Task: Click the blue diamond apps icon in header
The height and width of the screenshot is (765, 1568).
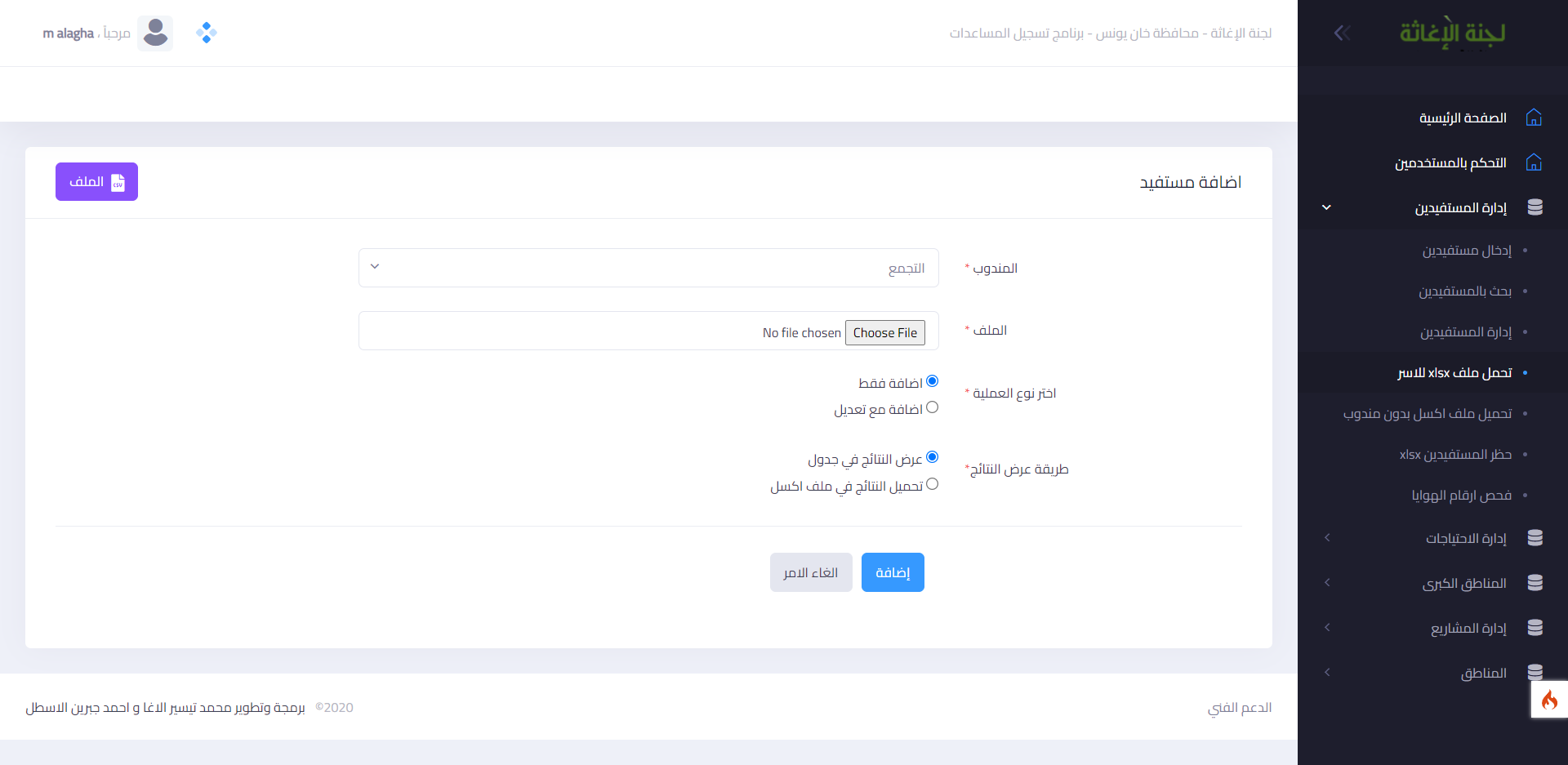Action: click(206, 33)
